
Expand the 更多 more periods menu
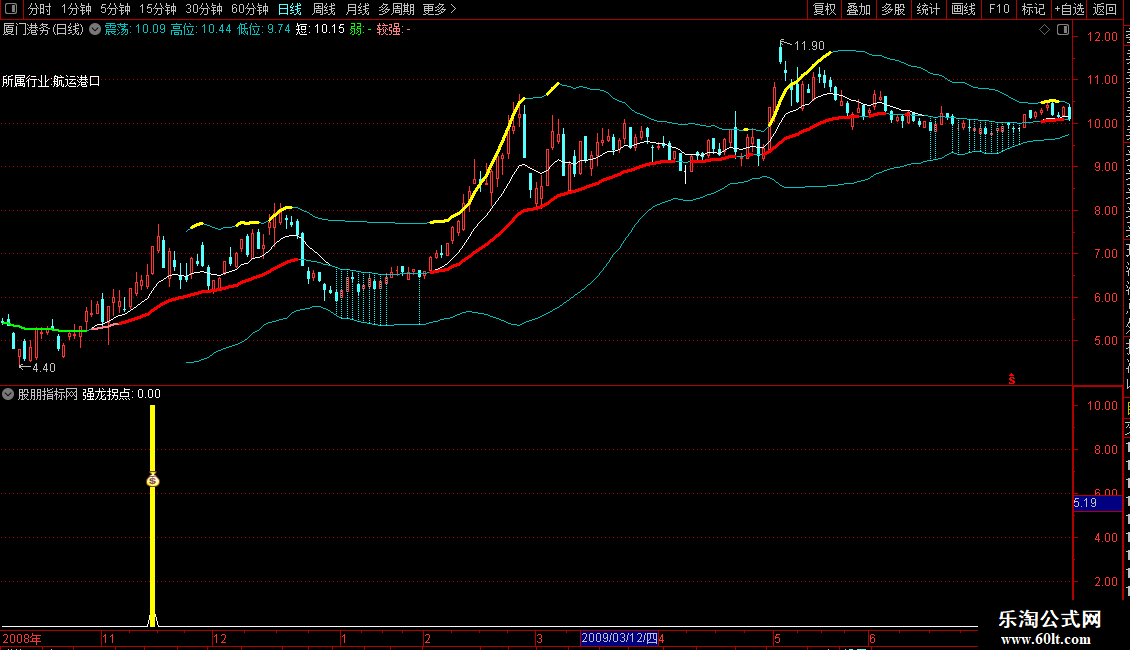[x=440, y=9]
